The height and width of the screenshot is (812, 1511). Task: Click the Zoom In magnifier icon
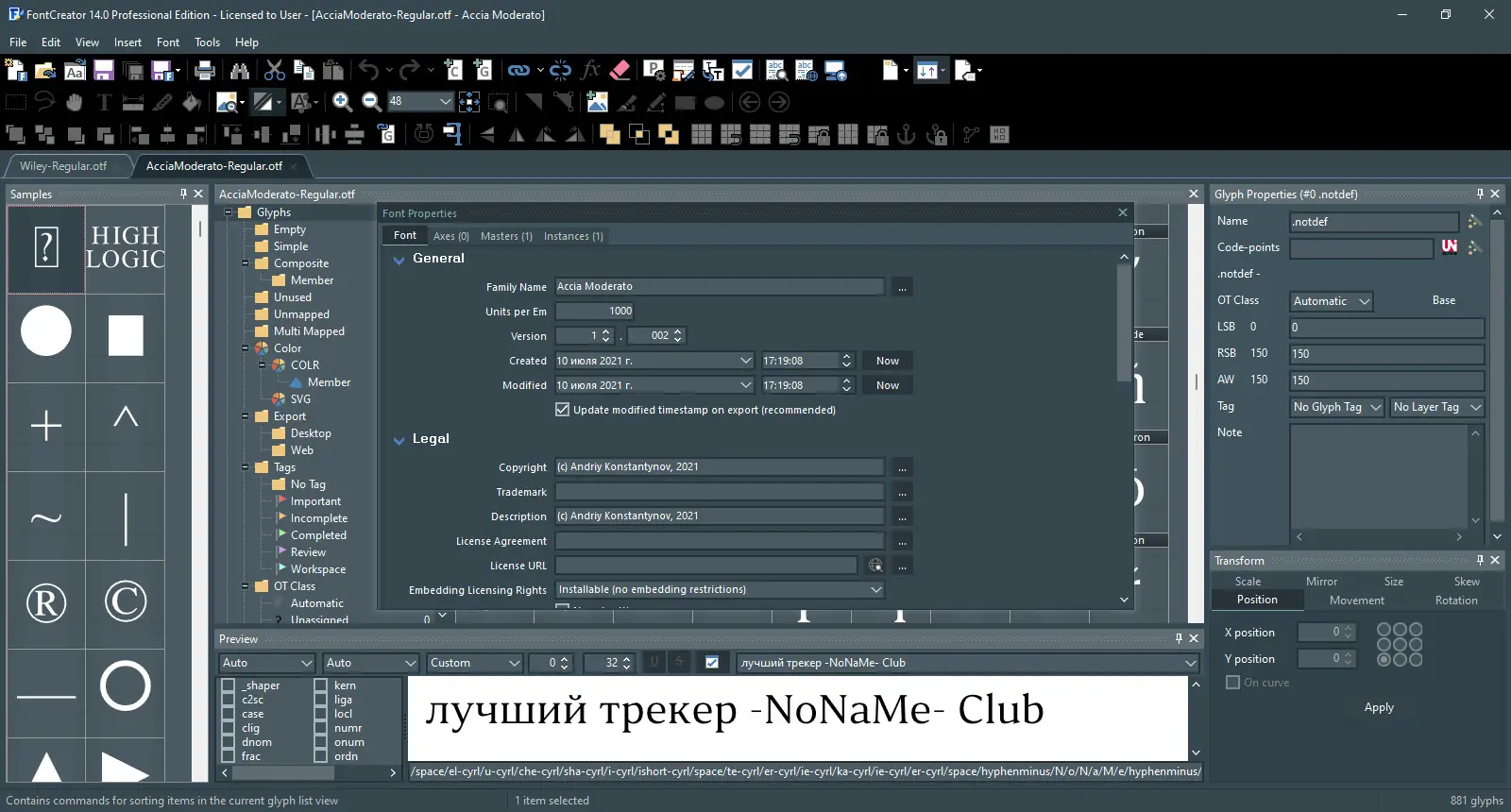(343, 102)
